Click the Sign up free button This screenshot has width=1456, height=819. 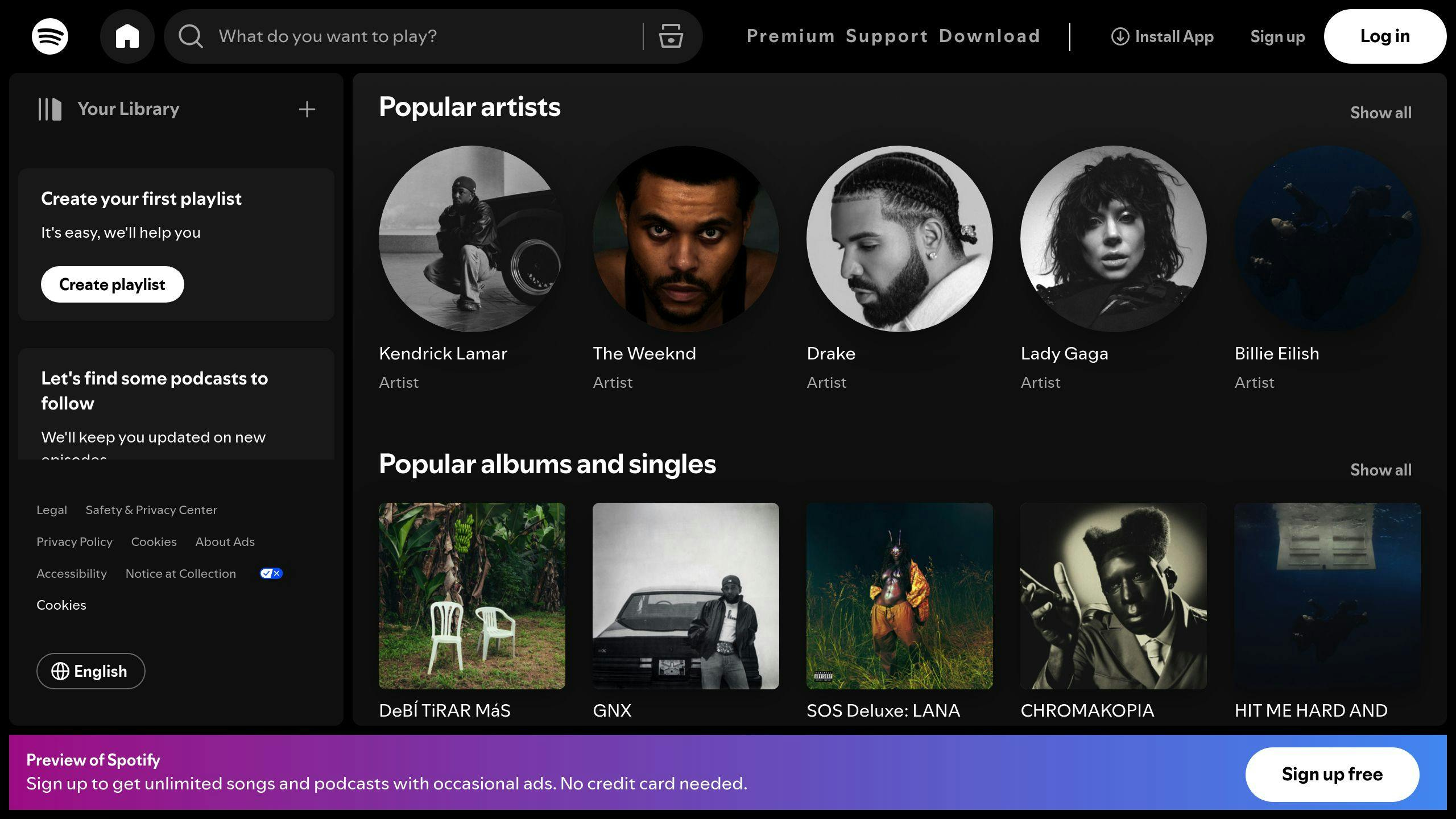pyautogui.click(x=1331, y=774)
